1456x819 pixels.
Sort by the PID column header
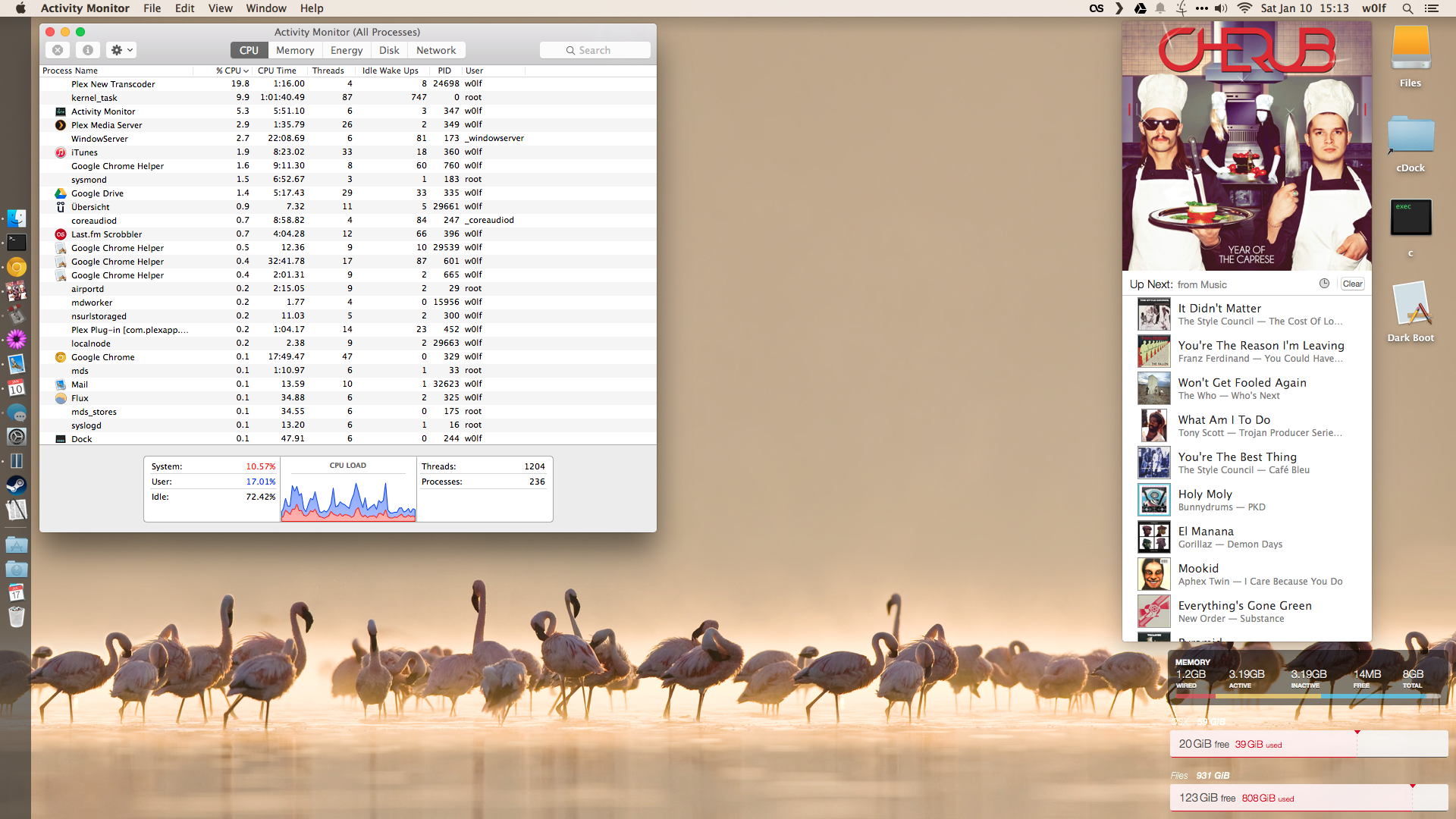click(x=444, y=71)
